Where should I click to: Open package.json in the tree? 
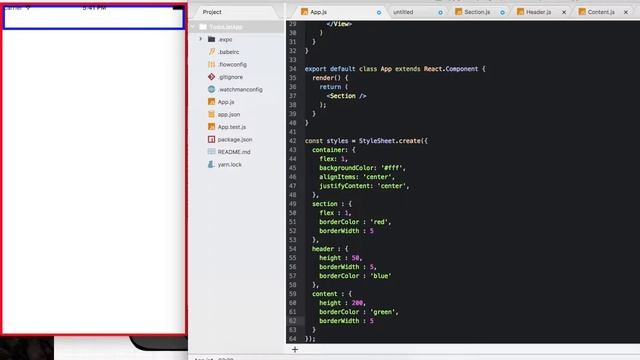[x=235, y=140]
